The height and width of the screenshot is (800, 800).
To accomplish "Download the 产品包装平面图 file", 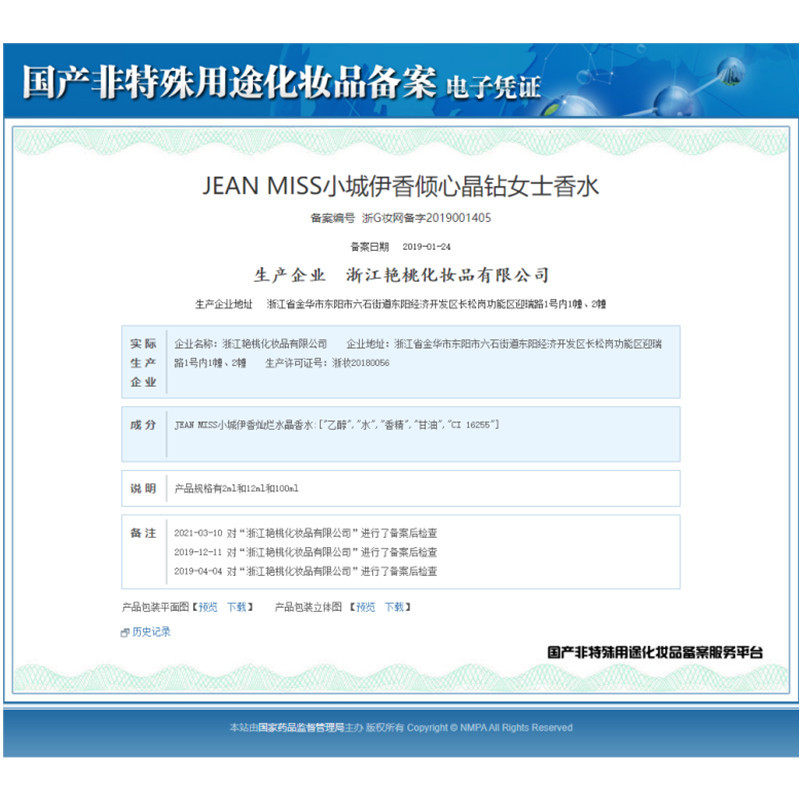I will click(236, 607).
